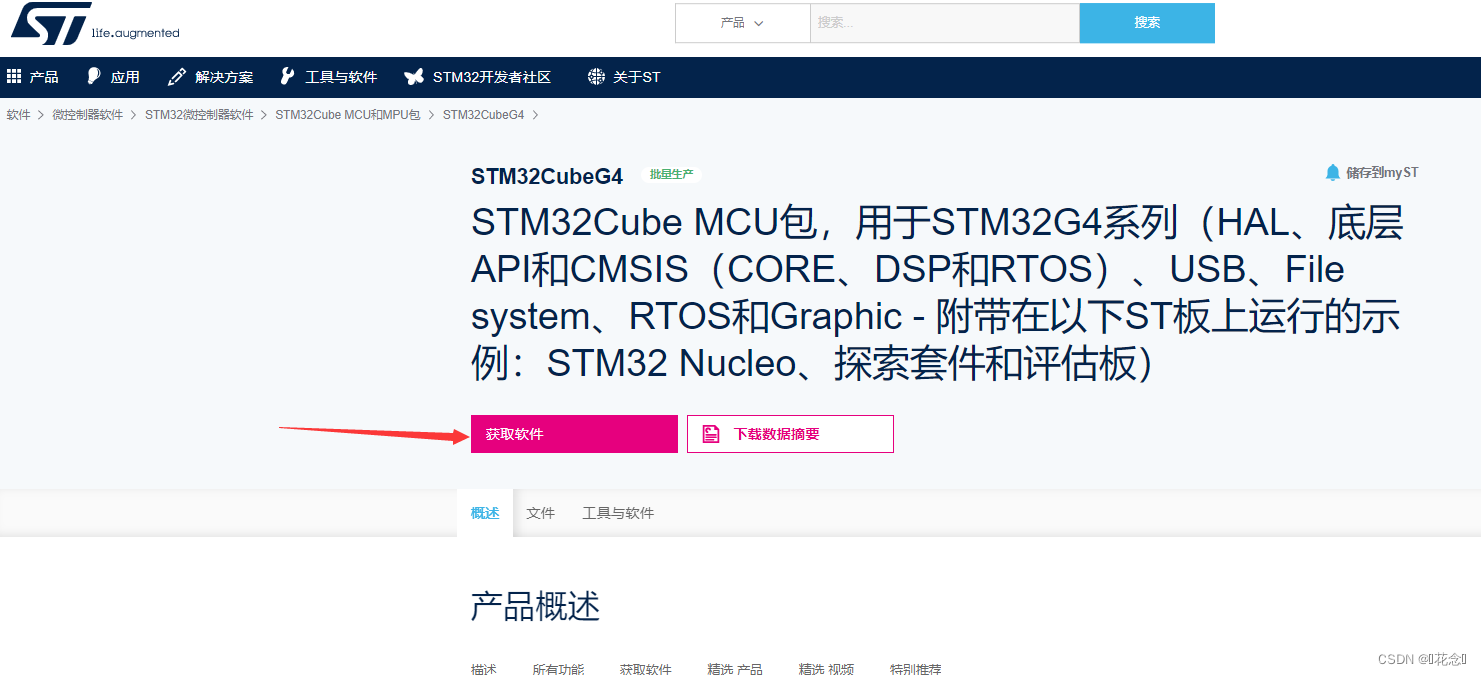
Task: Go to the STM32Cube MCU和MPU包 breadcrumb link
Action: (x=348, y=115)
